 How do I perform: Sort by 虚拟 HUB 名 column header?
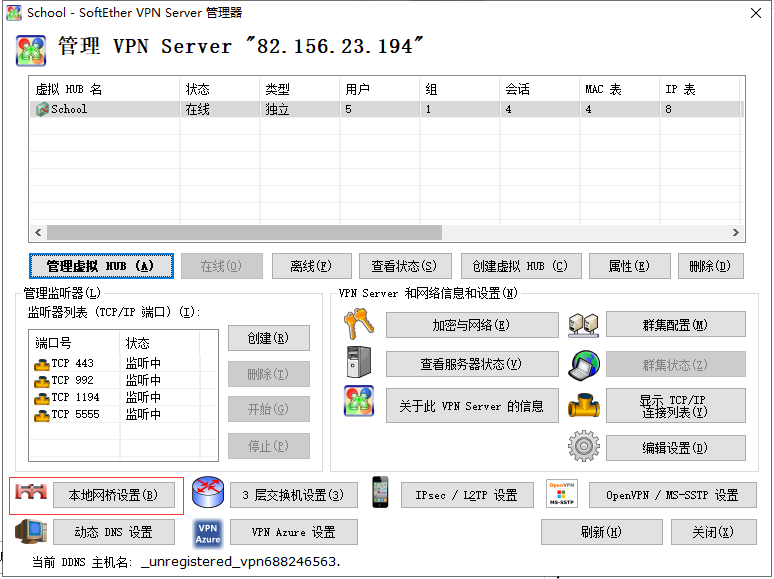coord(105,89)
